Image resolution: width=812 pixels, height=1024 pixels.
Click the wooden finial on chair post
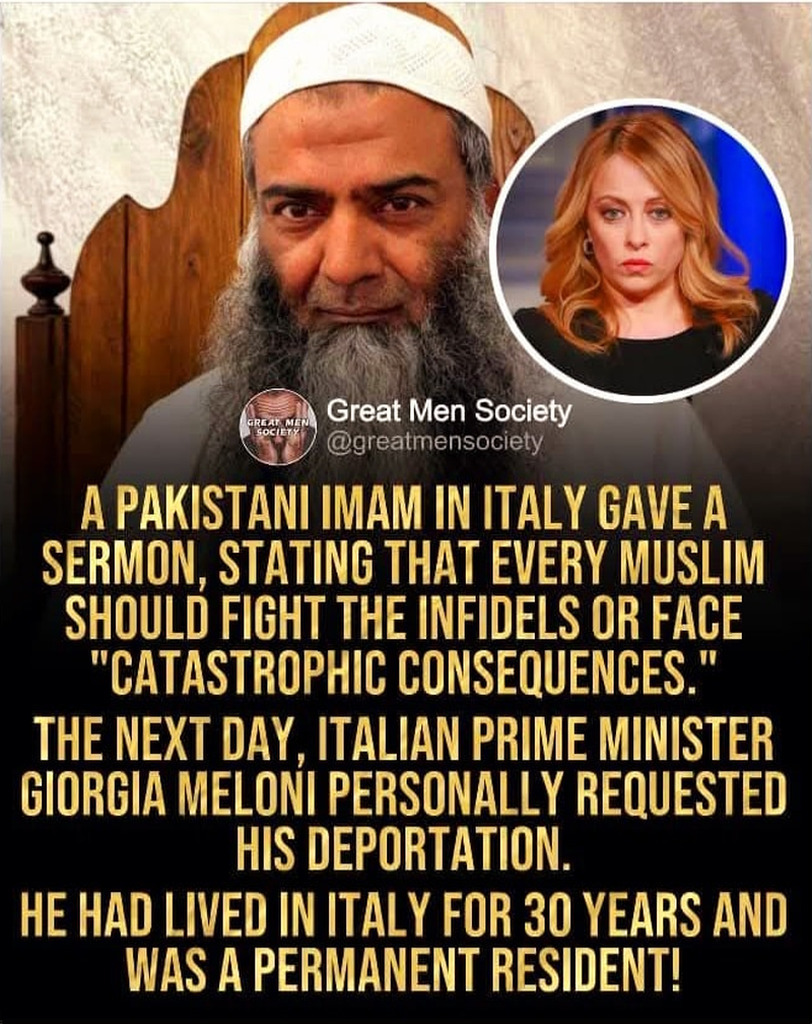pos(45,274)
